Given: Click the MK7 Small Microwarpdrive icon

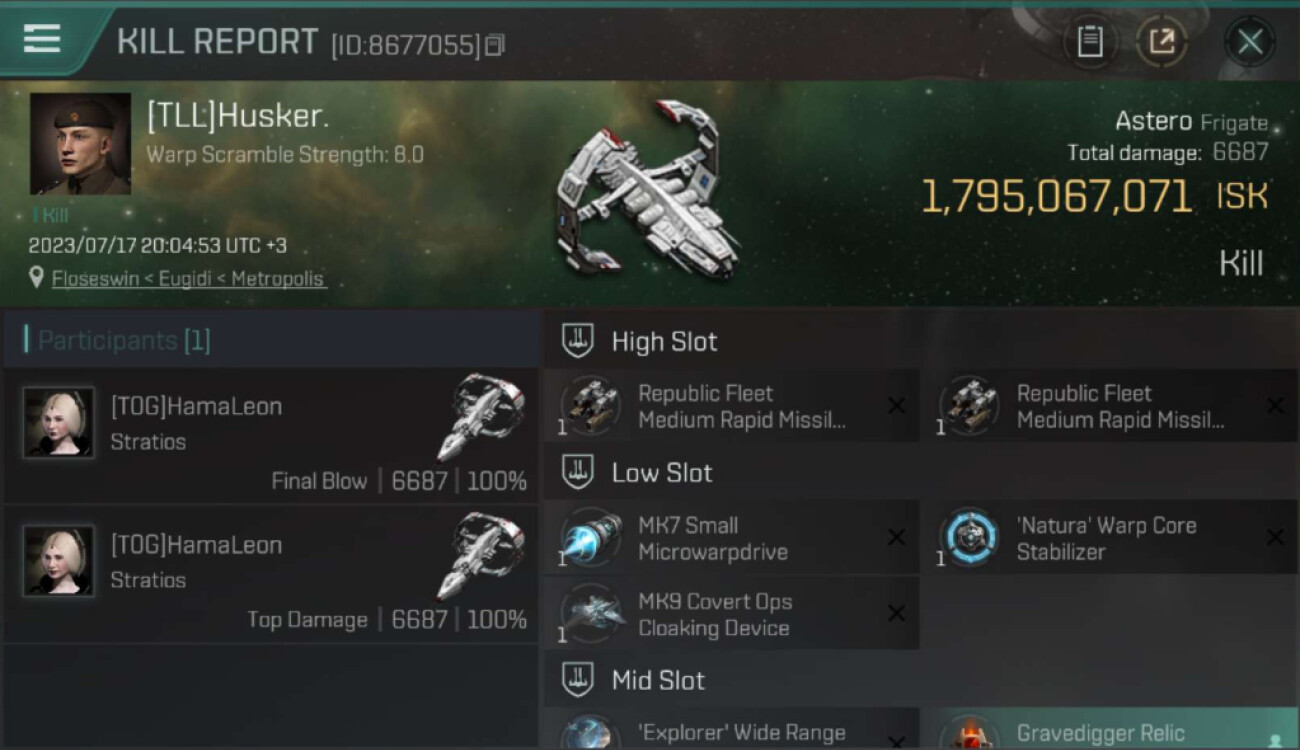Looking at the screenshot, I should [x=591, y=537].
